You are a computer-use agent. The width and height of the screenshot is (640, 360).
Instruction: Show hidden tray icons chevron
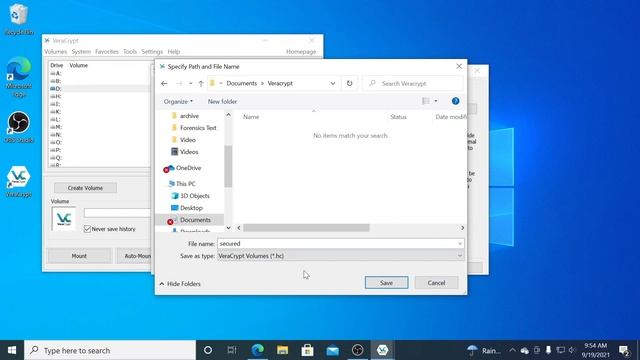pyautogui.click(x=512, y=350)
